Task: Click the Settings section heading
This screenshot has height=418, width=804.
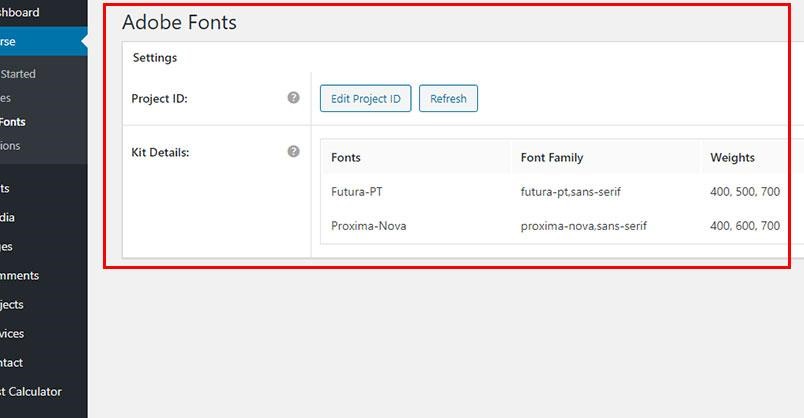Action: coord(155,57)
